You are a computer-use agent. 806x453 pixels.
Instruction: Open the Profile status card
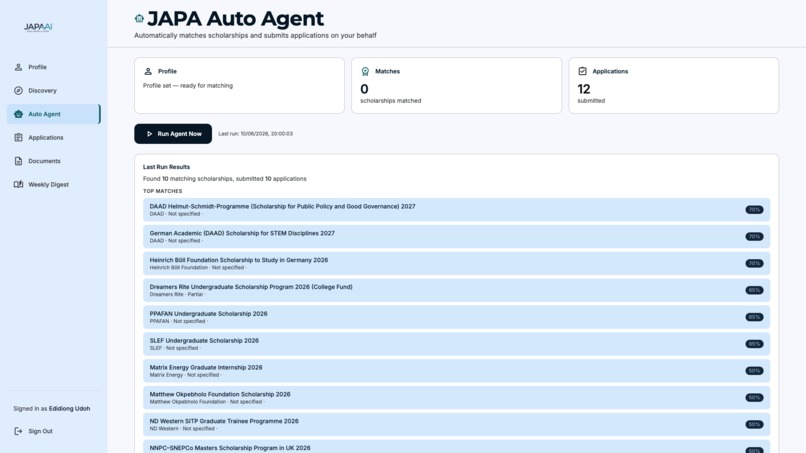point(240,85)
